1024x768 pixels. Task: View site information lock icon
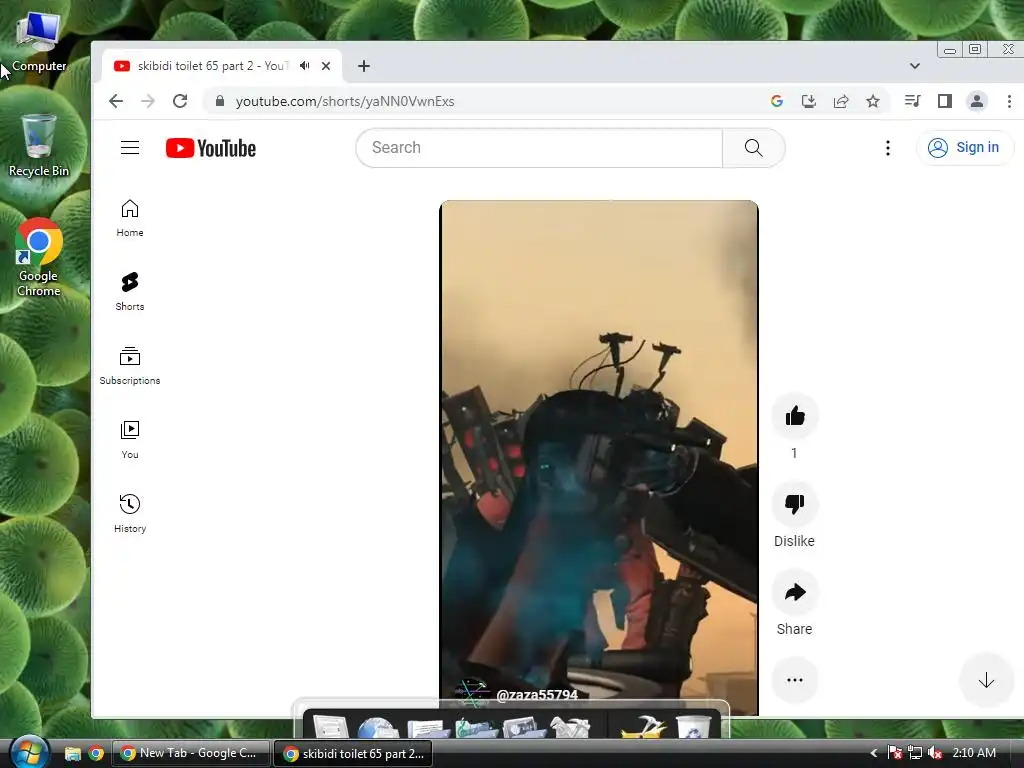click(x=220, y=101)
